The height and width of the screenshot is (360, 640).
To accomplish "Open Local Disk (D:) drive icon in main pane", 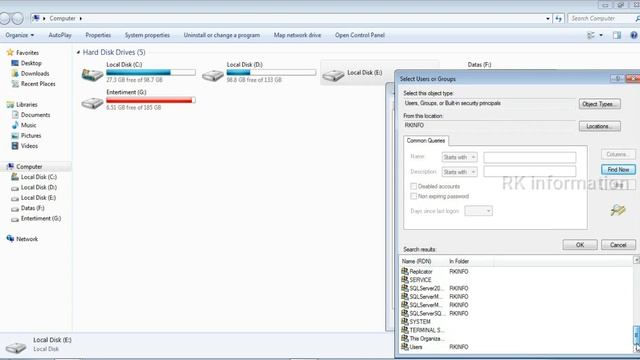I will coord(213,75).
